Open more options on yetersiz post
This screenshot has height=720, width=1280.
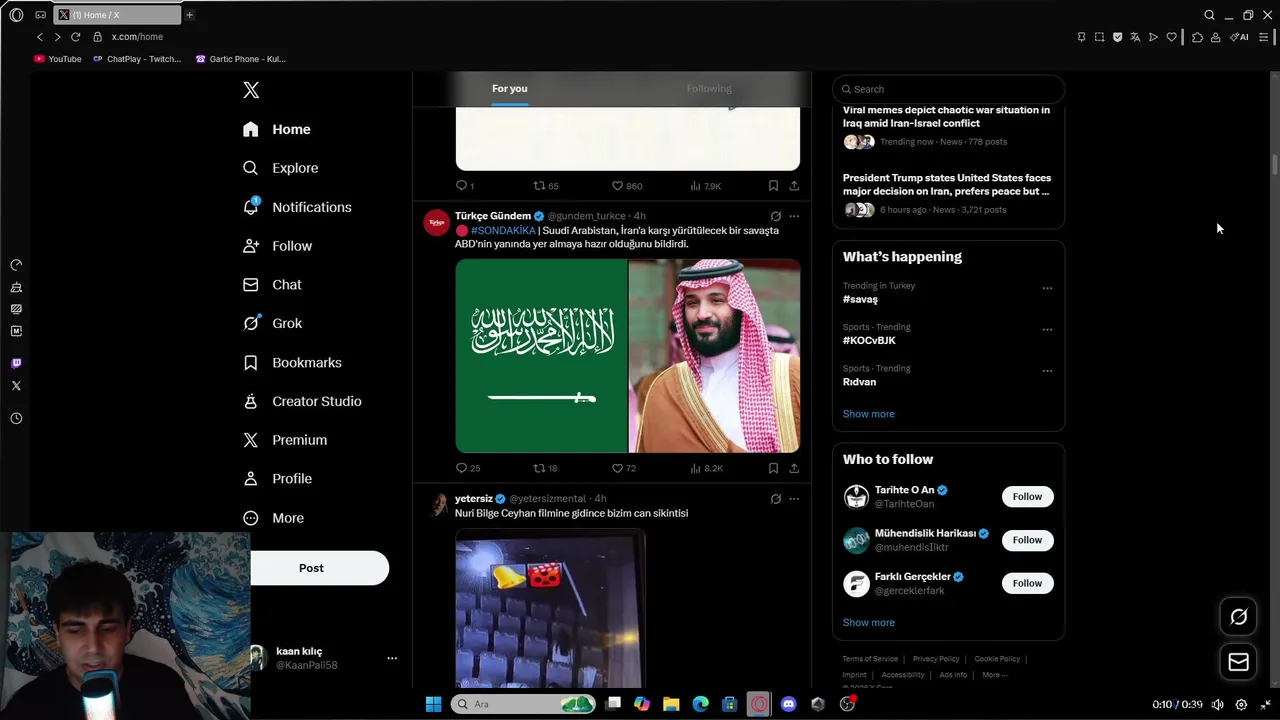click(x=794, y=498)
